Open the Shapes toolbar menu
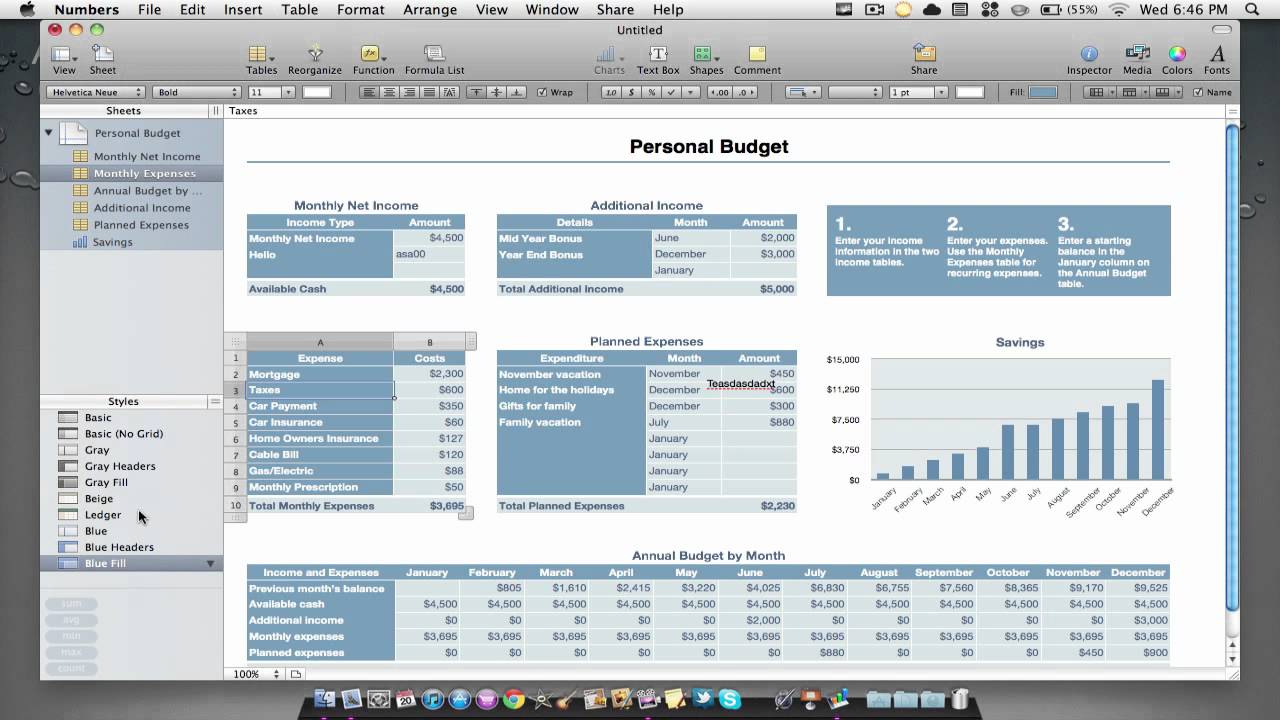This screenshot has height=720, width=1280. click(x=706, y=59)
